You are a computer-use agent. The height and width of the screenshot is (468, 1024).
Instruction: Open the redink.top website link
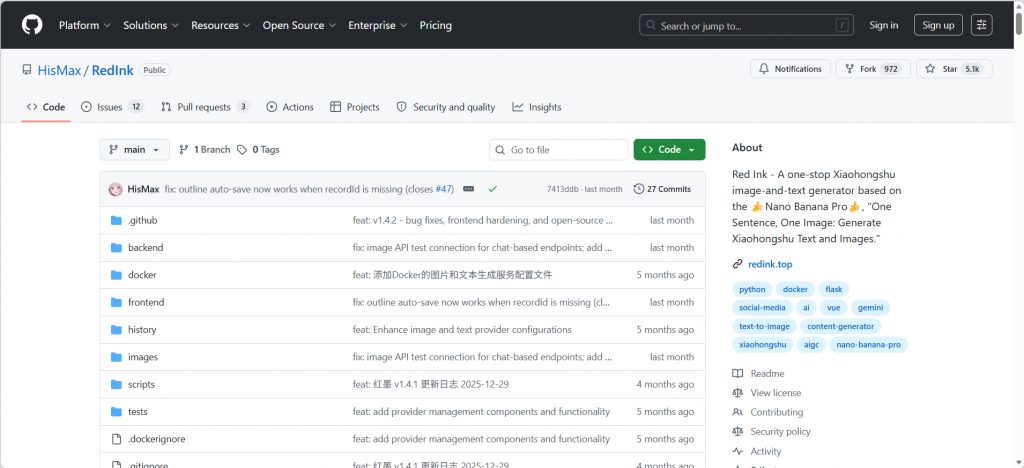769,264
